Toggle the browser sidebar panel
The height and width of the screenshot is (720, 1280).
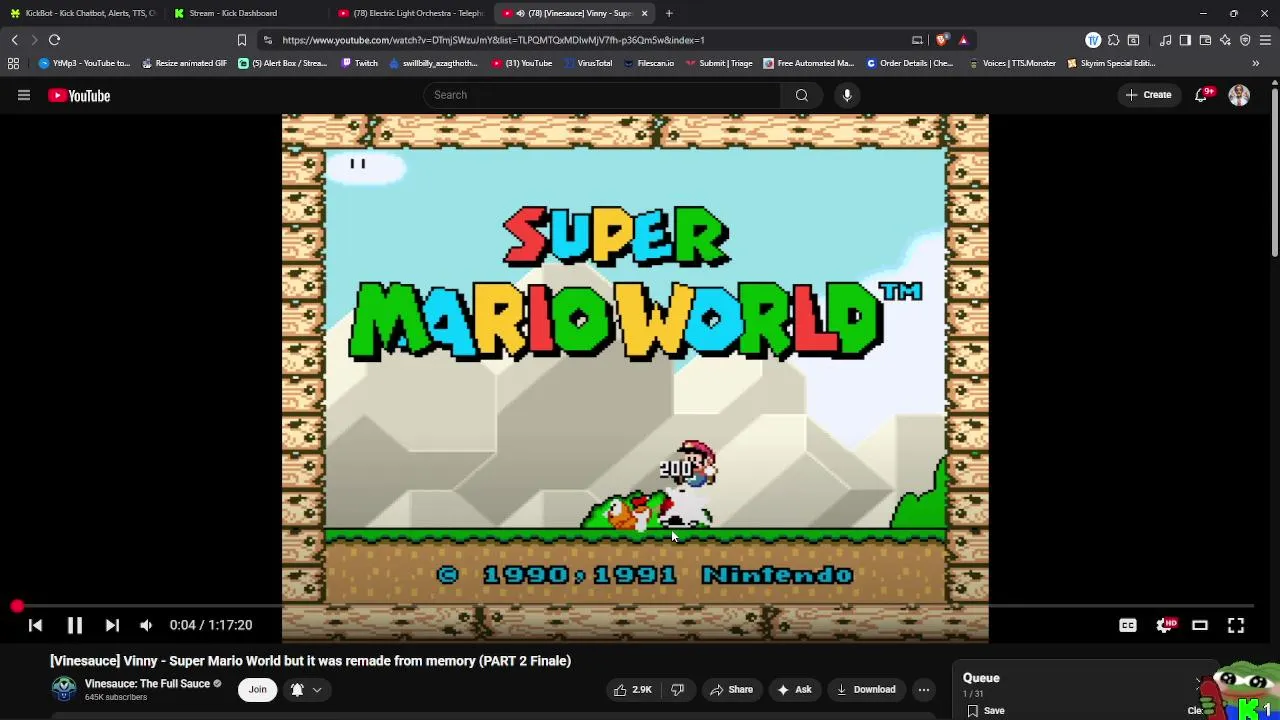1185,40
